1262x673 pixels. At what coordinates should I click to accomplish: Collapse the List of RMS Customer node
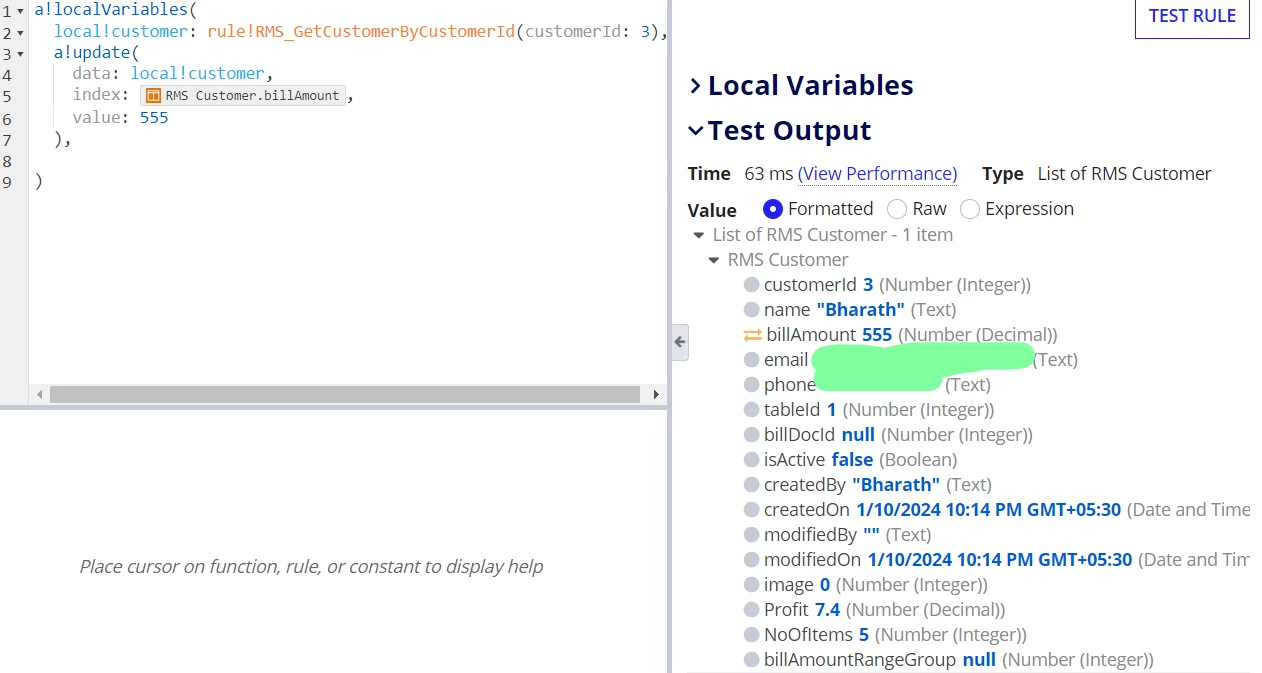(698, 235)
